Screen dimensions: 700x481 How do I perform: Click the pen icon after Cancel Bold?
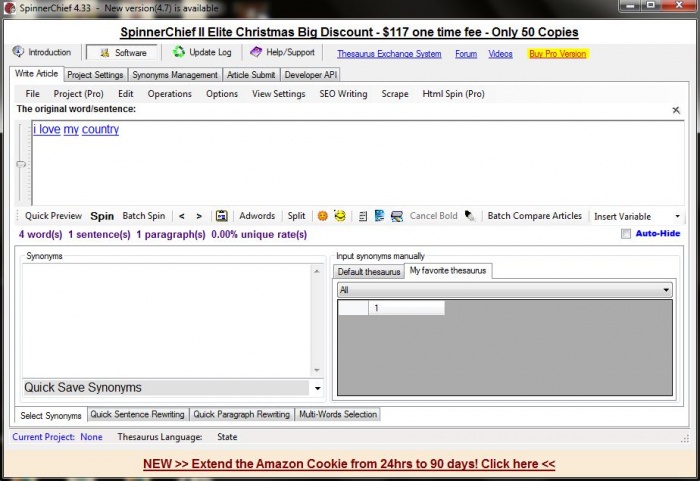470,216
